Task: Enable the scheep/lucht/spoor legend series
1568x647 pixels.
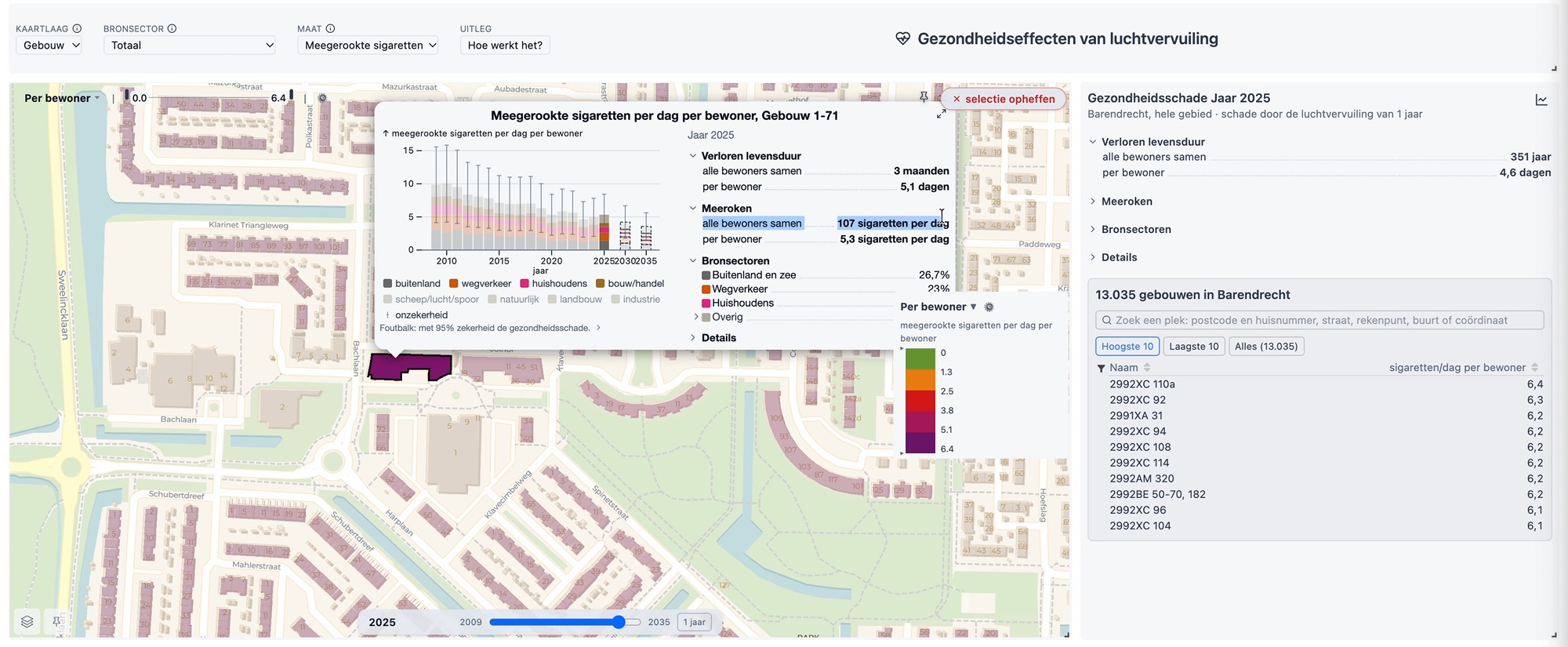Action: click(431, 299)
